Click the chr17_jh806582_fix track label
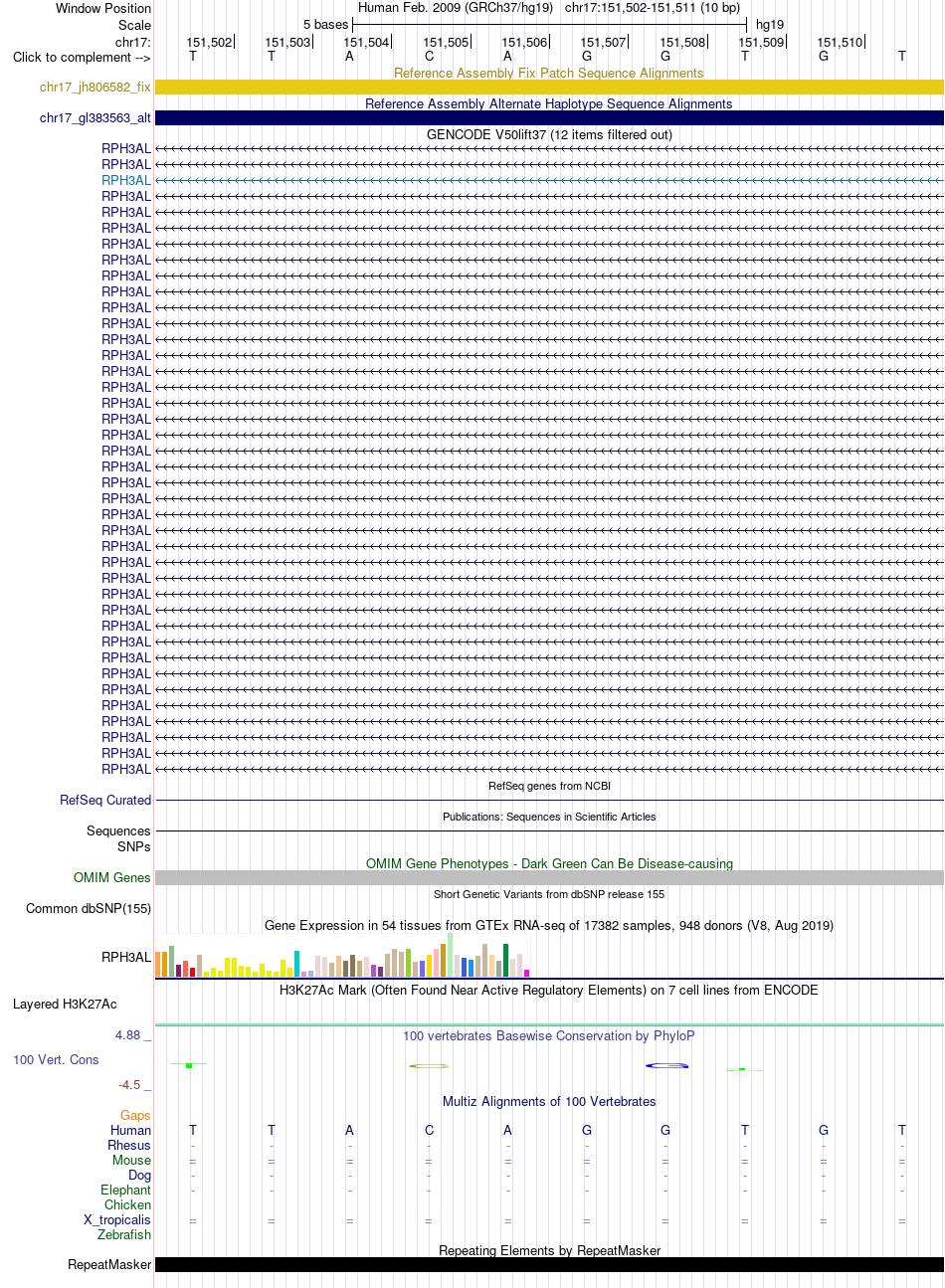The image size is (945, 1288). click(x=95, y=88)
